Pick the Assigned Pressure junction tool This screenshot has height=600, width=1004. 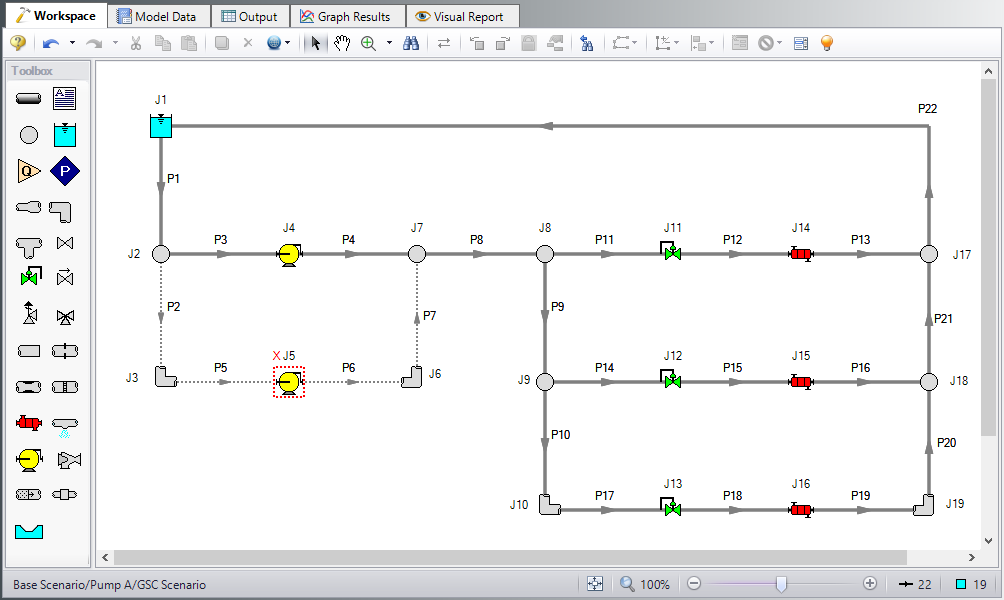click(65, 171)
